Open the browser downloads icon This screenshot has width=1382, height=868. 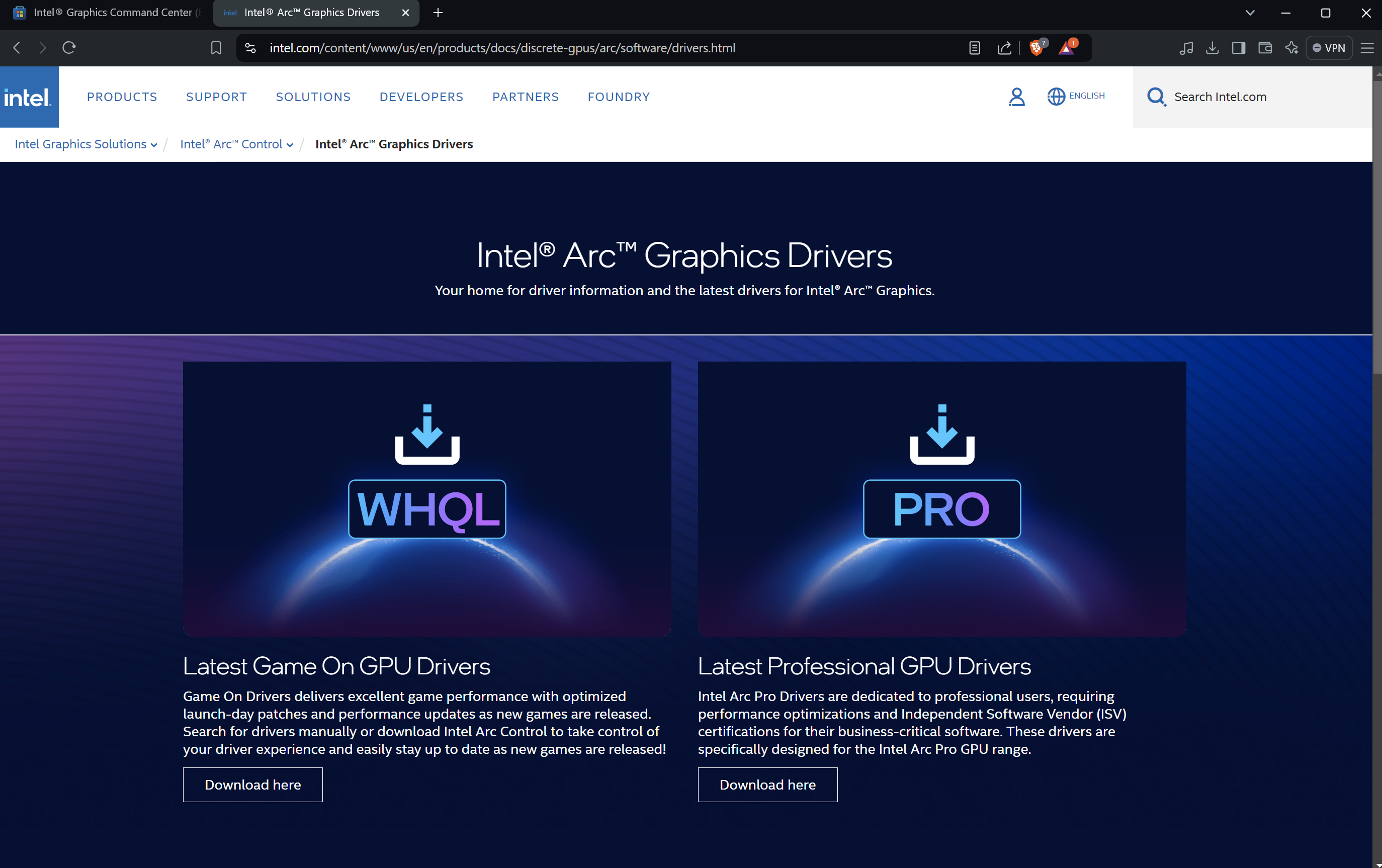[1212, 48]
